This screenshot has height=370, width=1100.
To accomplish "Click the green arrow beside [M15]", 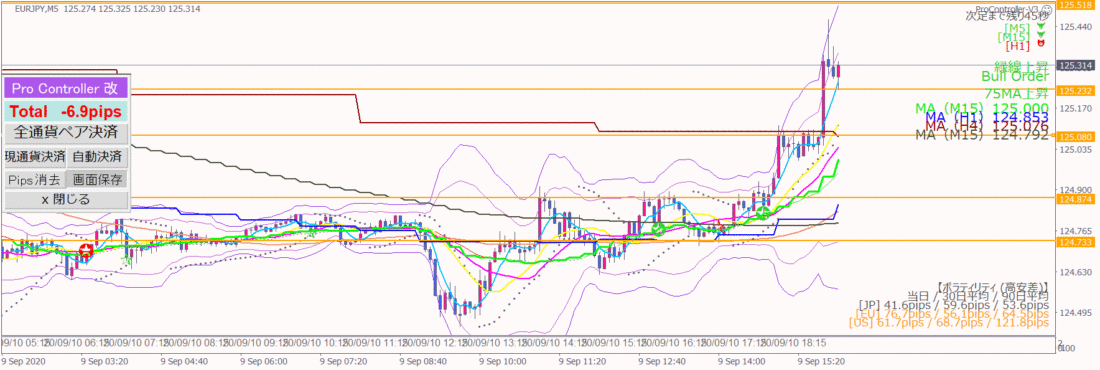I will click(x=1041, y=35).
